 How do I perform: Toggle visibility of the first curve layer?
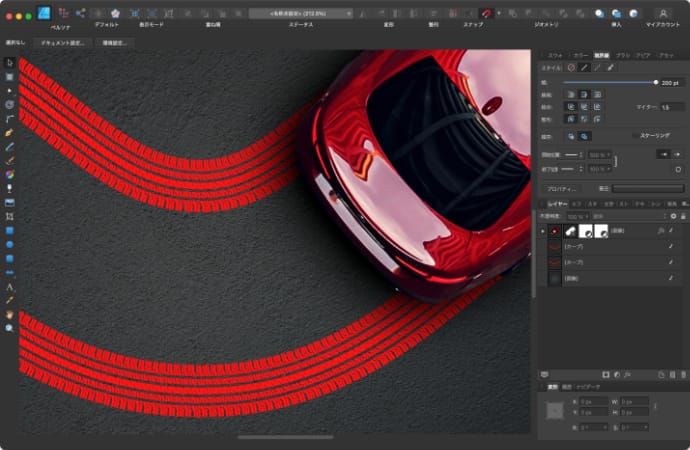[x=671, y=246]
